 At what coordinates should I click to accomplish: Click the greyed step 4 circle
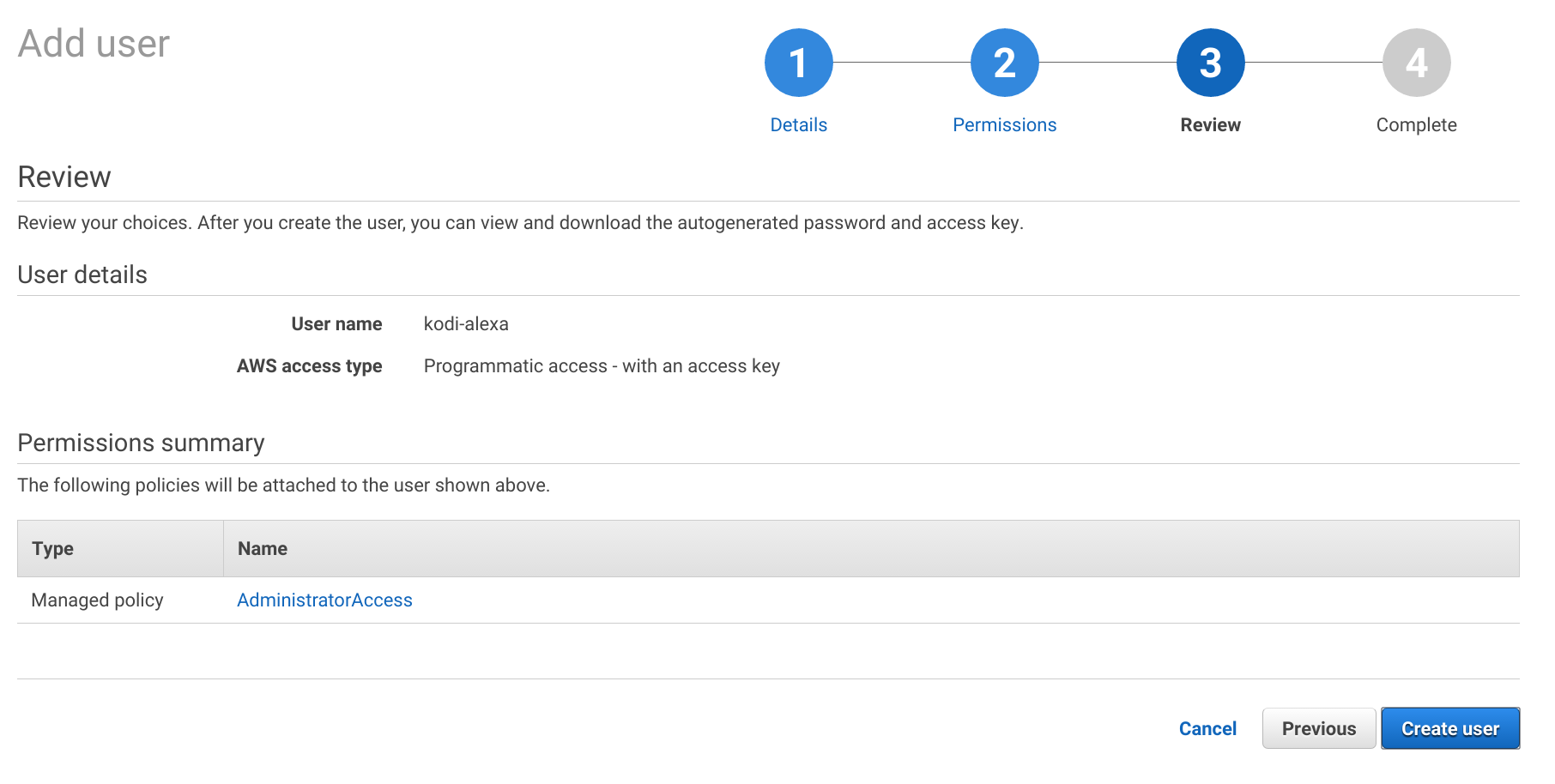click(x=1416, y=63)
